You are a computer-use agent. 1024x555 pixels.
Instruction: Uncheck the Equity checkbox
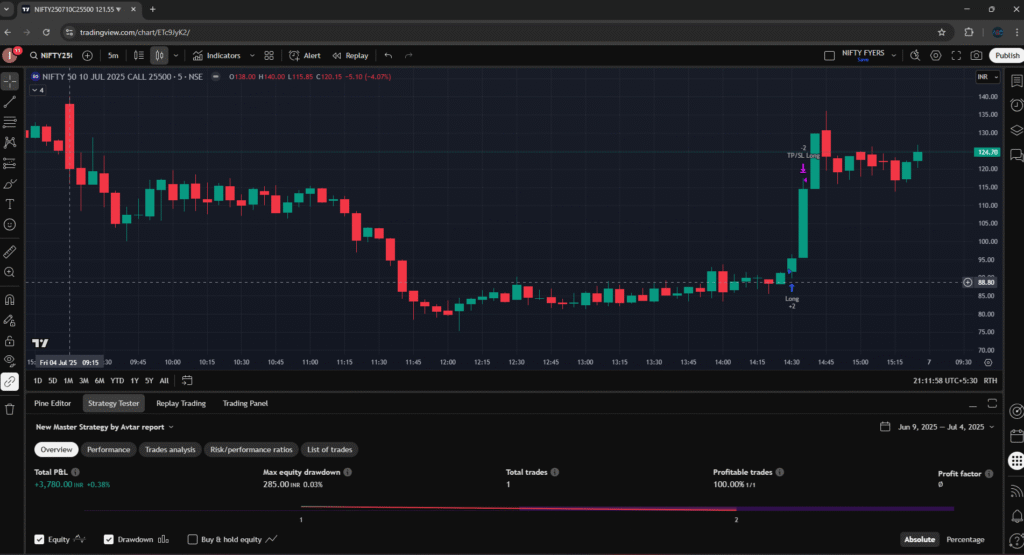pos(39,539)
